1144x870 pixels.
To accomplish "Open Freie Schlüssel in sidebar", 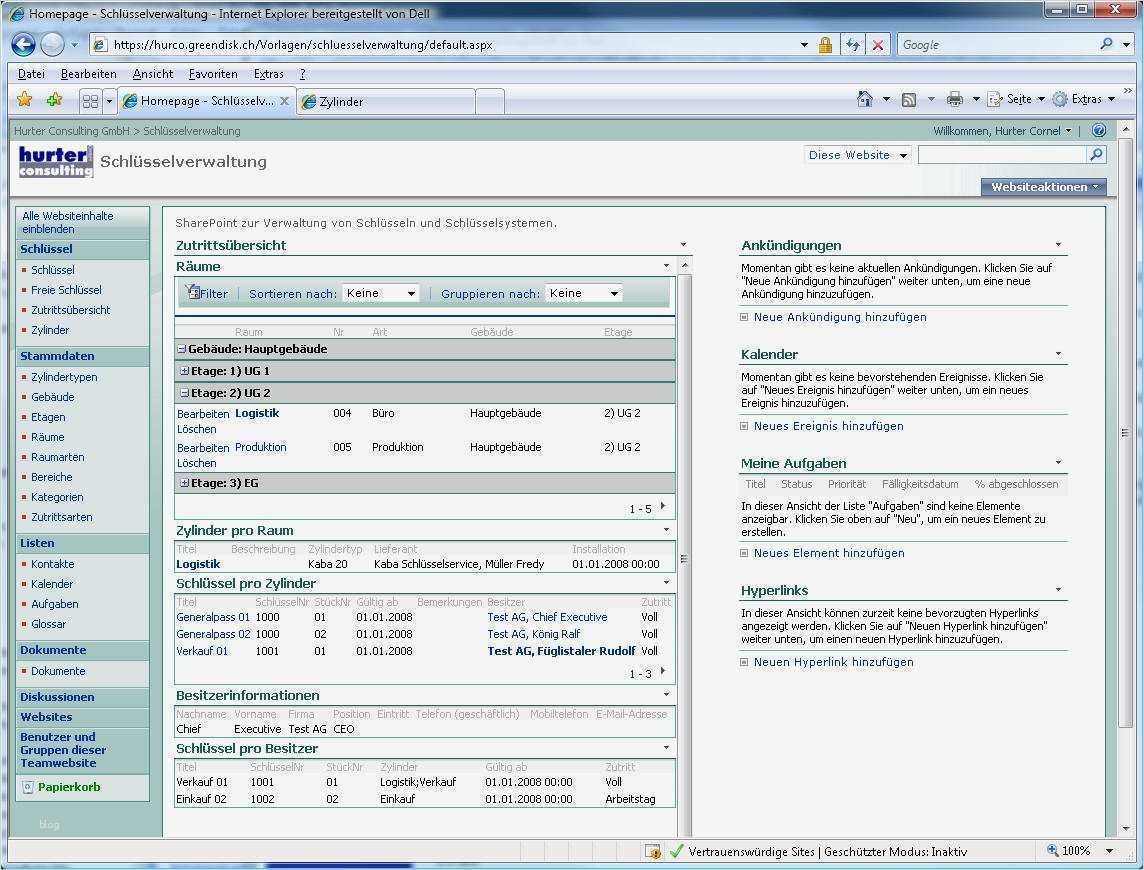I will click(66, 290).
